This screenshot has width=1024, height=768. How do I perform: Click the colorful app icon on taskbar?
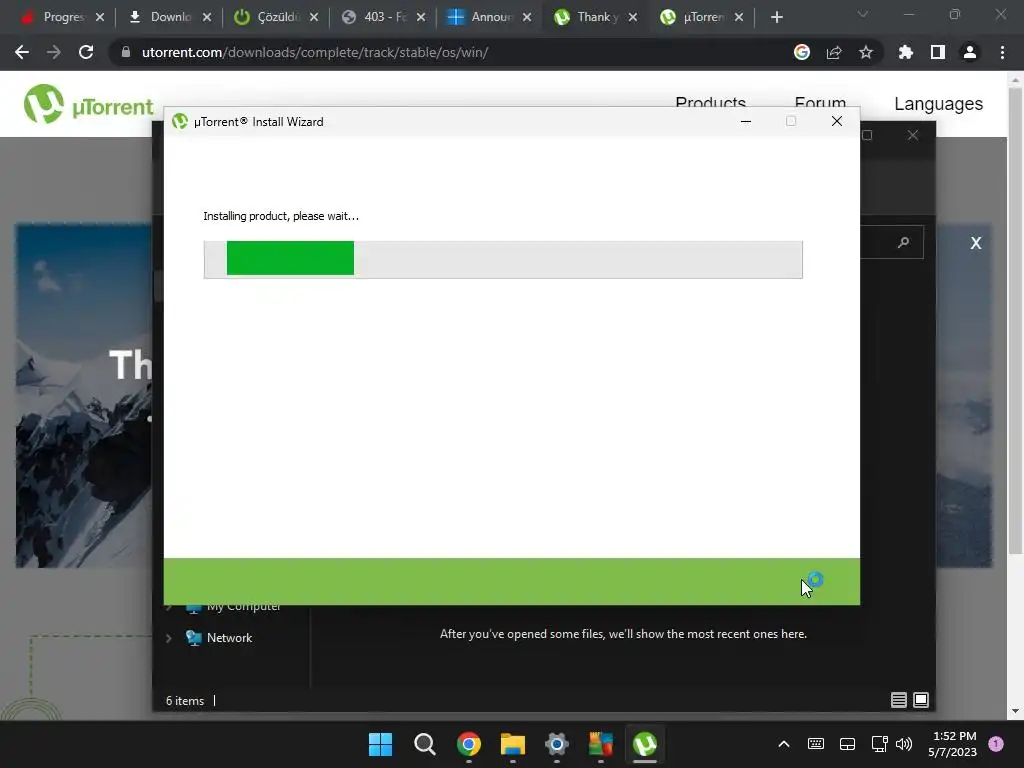[x=601, y=744]
